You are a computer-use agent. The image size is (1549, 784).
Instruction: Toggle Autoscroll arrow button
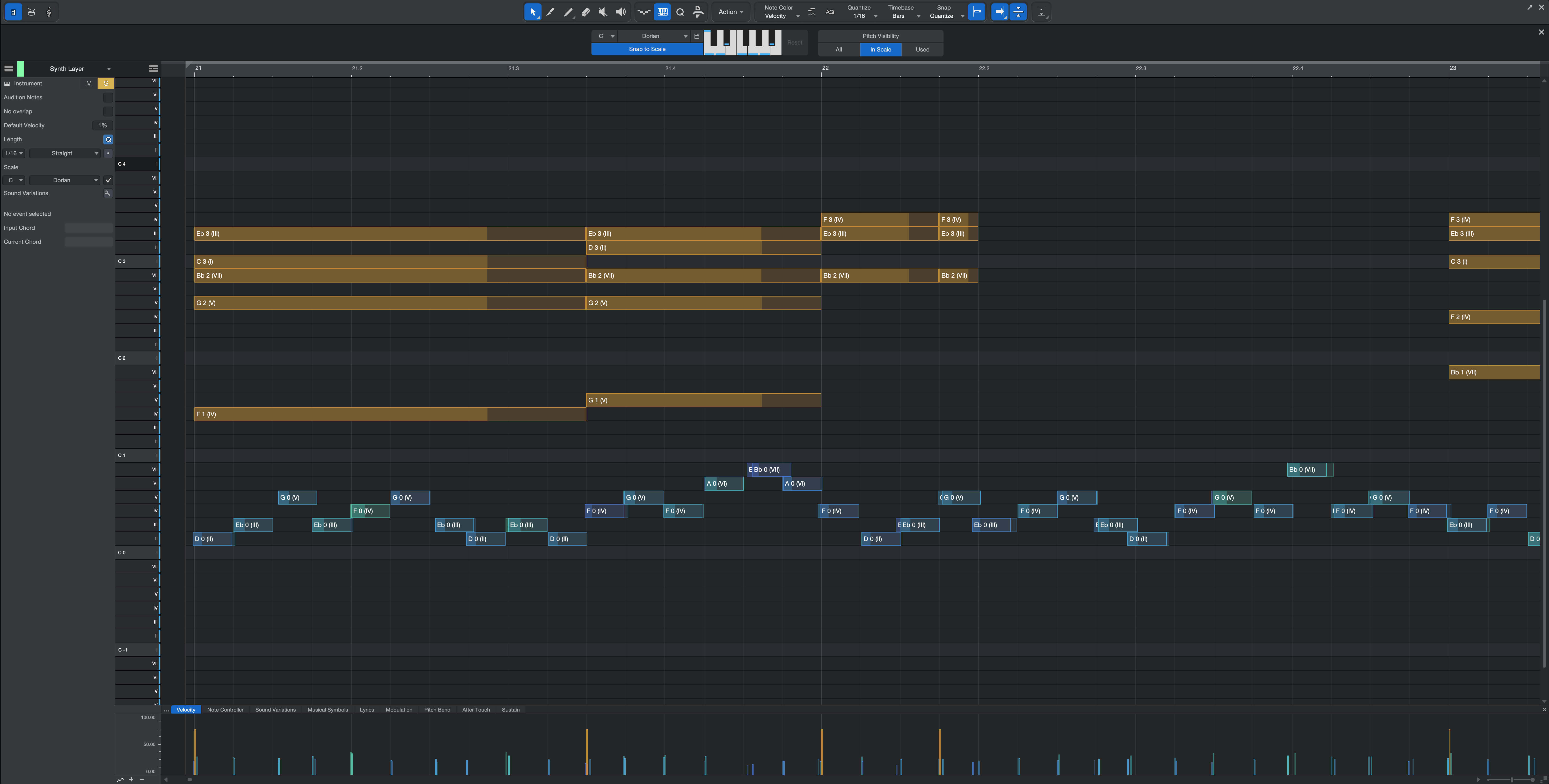coord(999,12)
